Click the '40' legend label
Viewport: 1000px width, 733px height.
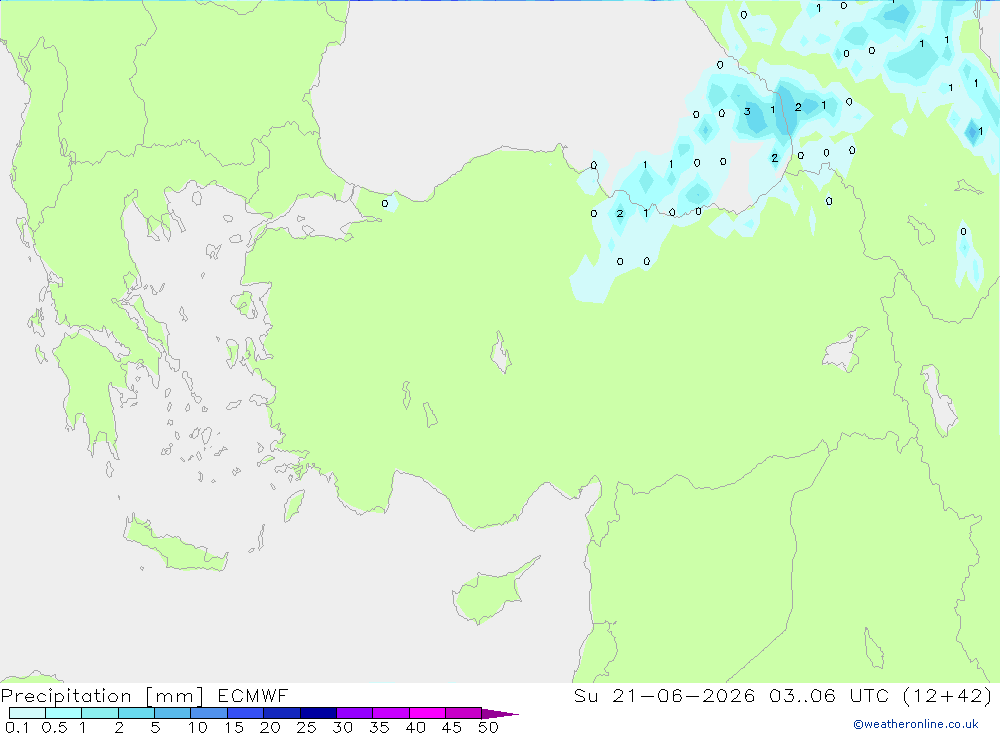[x=415, y=727]
